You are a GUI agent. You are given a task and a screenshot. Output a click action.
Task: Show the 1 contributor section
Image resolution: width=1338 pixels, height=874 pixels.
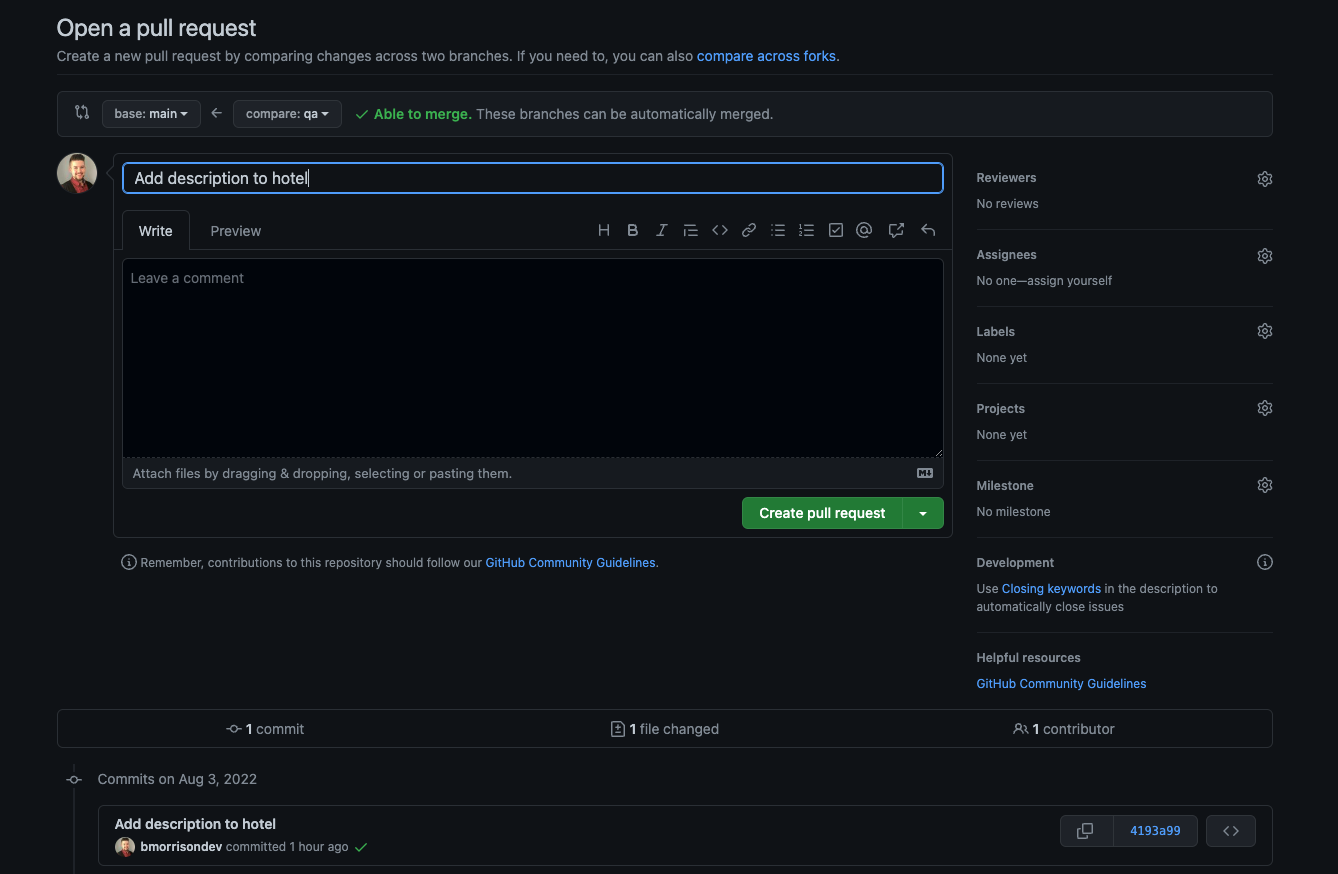pyautogui.click(x=1064, y=729)
